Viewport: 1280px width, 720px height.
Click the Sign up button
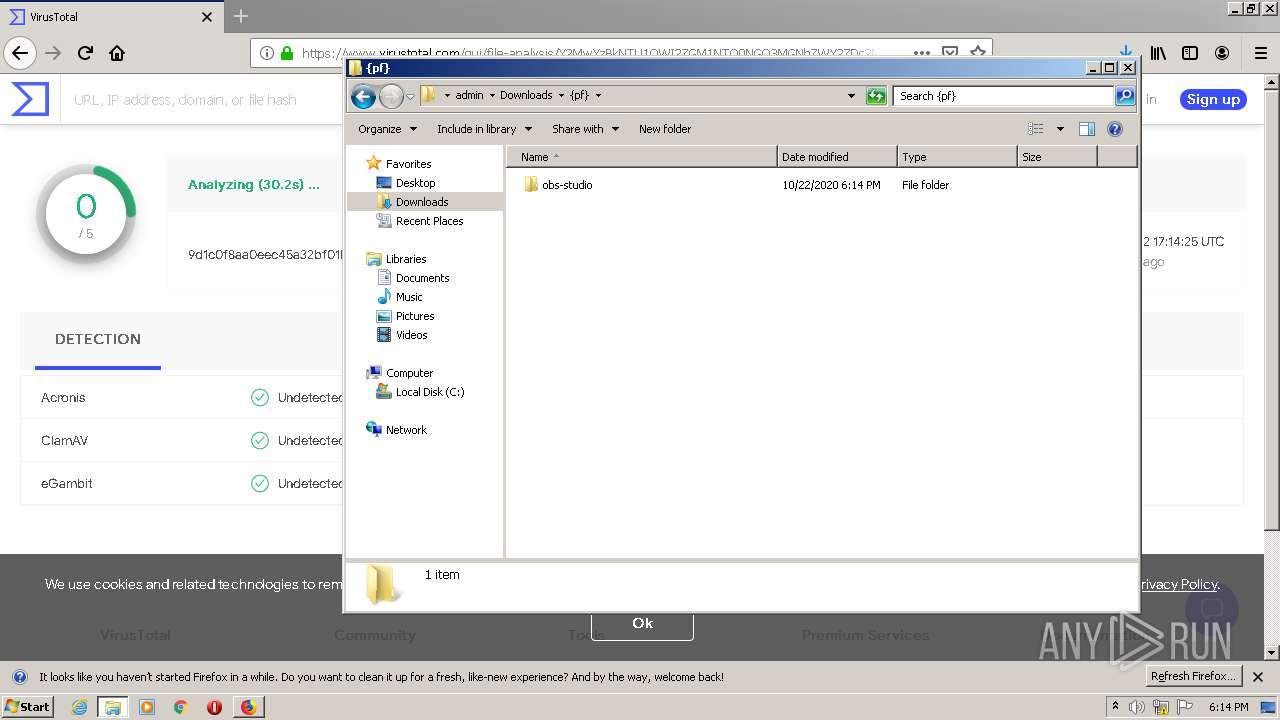[x=1213, y=99]
